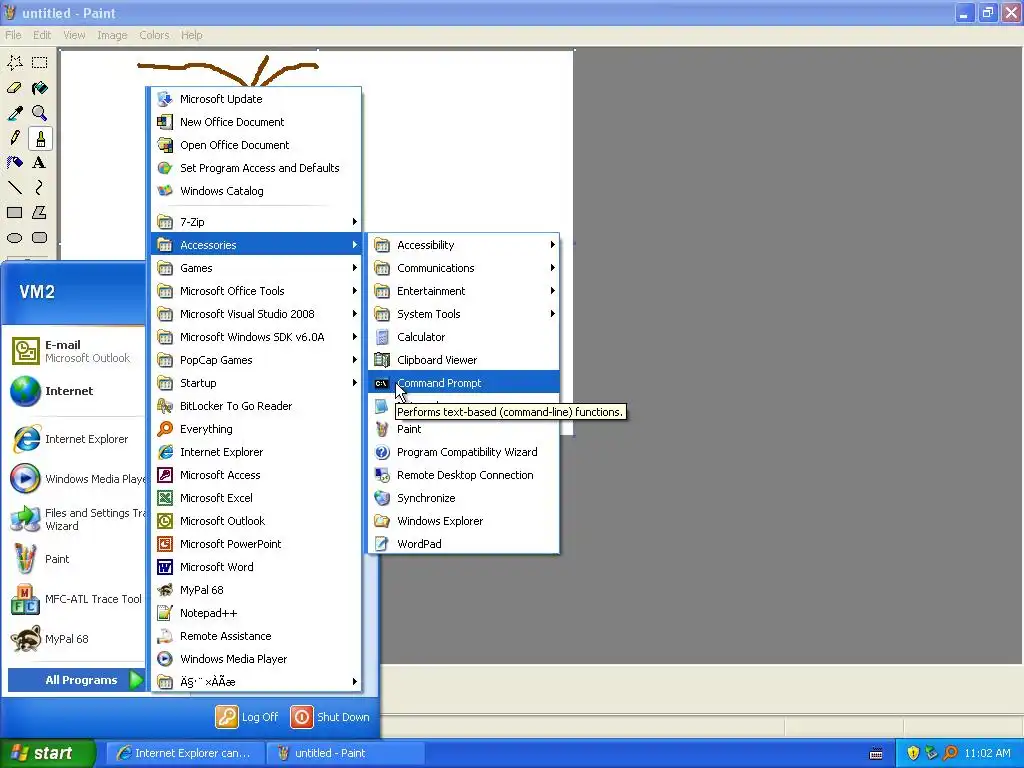Viewport: 1024px width, 768px height.
Task: Select the Free-Form Select tool in Paint
Action: [x=15, y=63]
